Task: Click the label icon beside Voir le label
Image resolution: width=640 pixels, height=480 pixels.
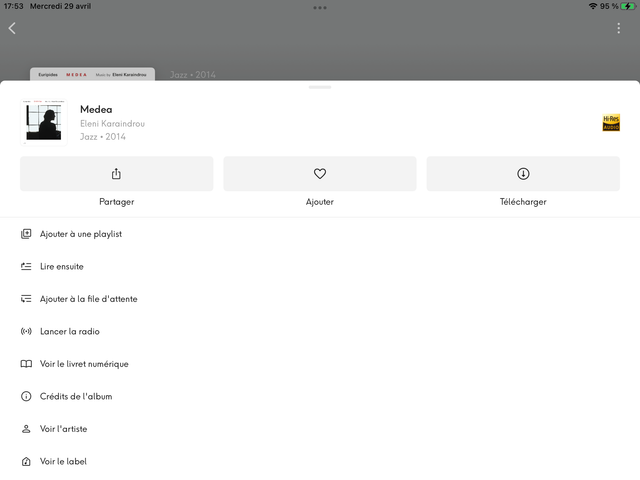Action: (x=26, y=461)
